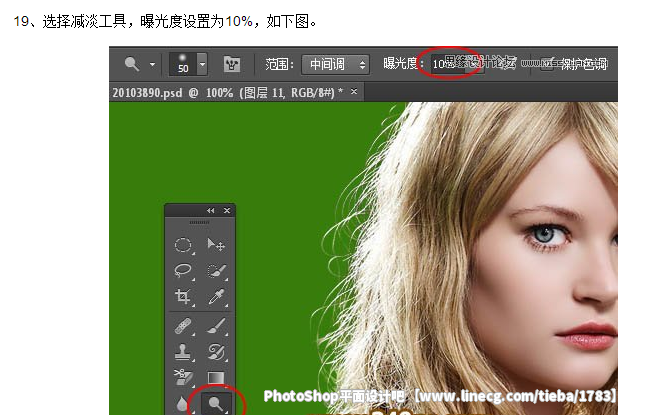Image resolution: width=672 pixels, height=415 pixels.
Task: Select the History Brush tool
Action: (216, 352)
